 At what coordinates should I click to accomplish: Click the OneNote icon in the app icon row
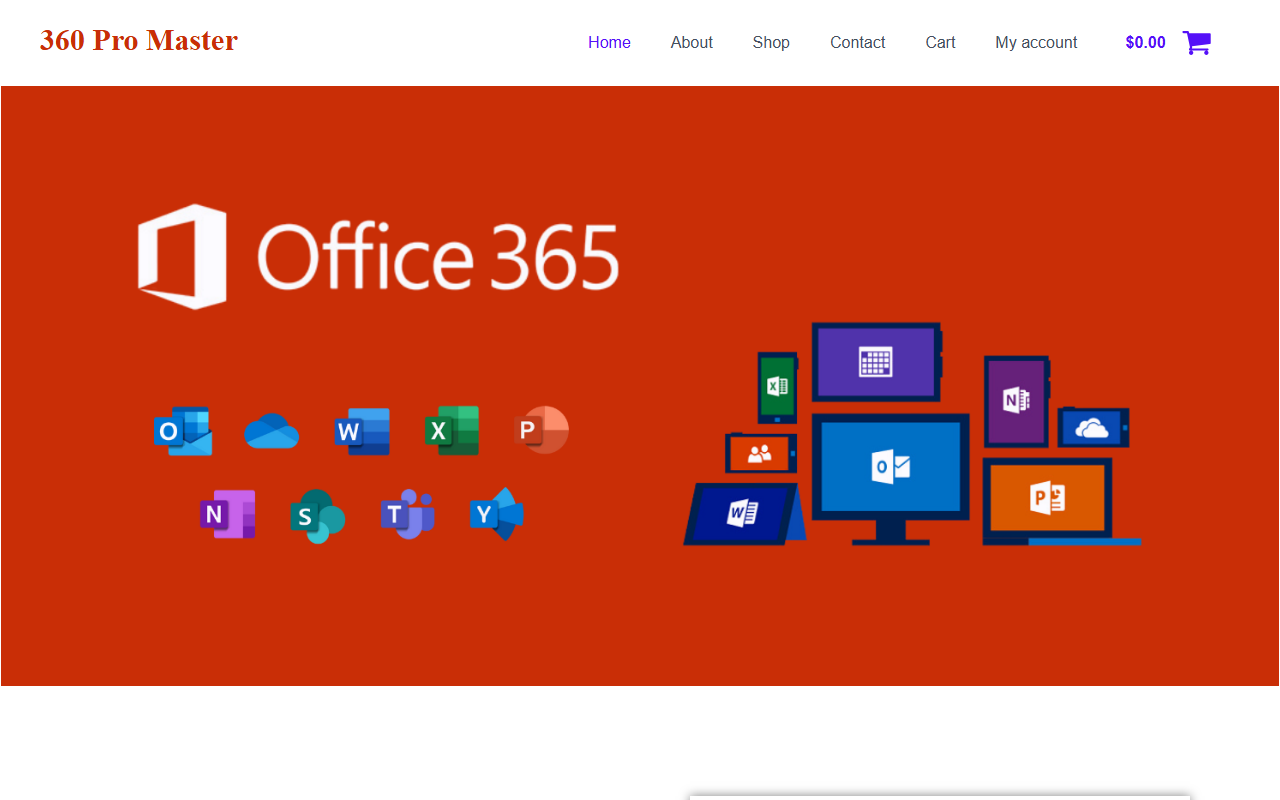click(228, 514)
